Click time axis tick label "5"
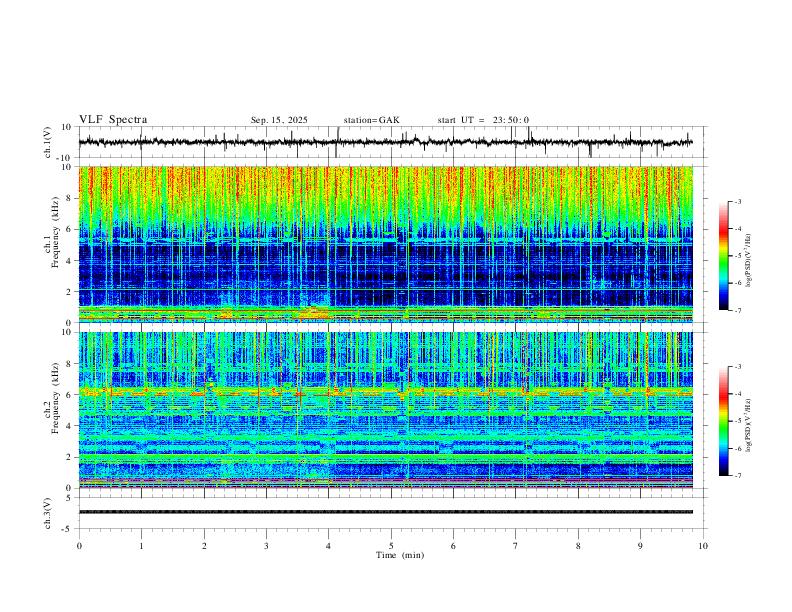 tap(391, 546)
